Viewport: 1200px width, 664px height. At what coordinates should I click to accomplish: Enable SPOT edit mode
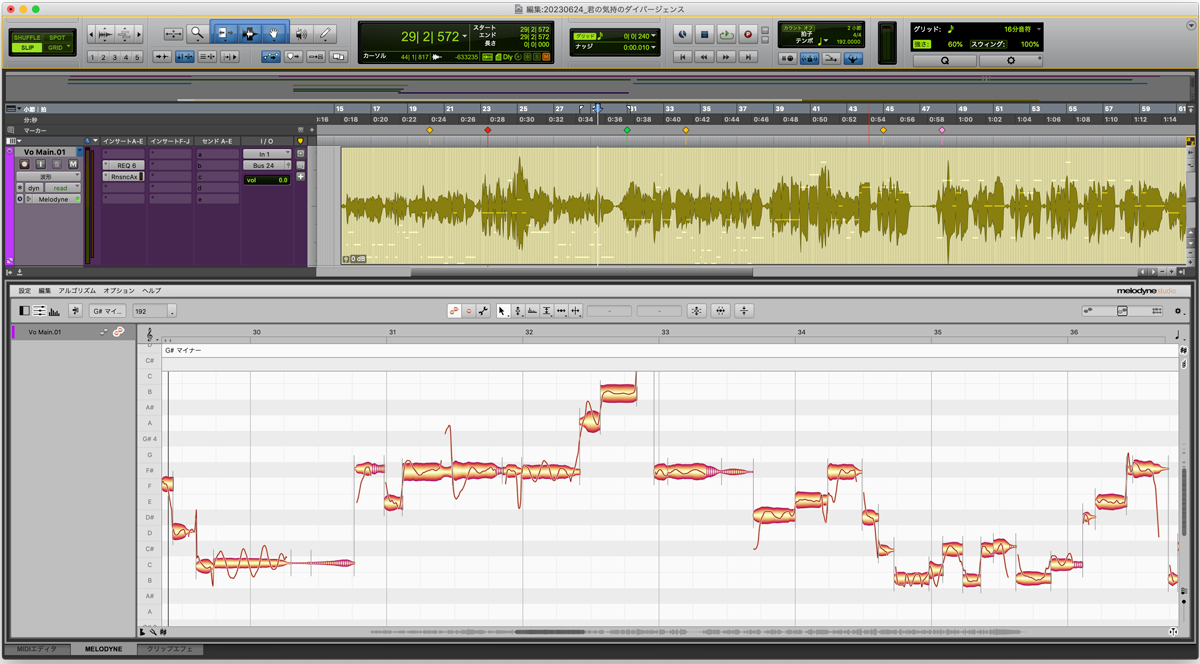point(58,37)
